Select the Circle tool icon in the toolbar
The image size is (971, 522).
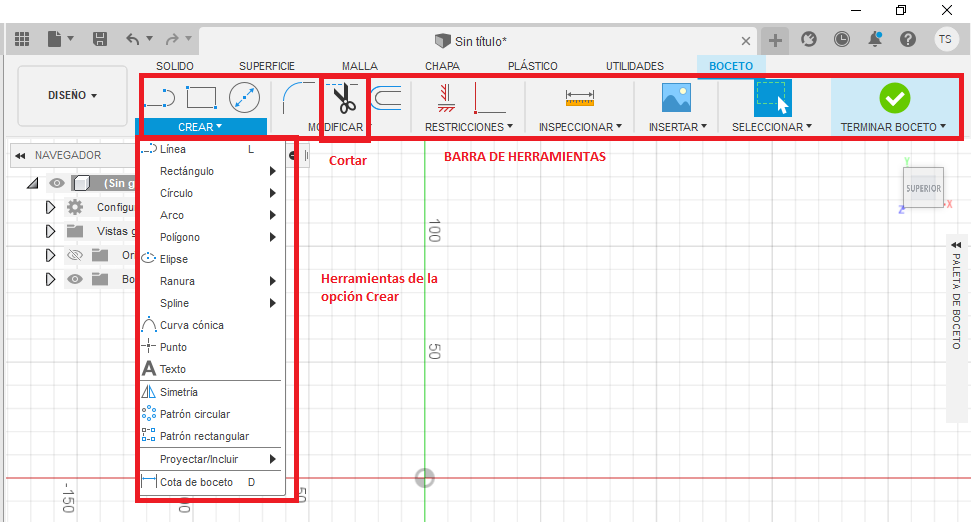[244, 98]
